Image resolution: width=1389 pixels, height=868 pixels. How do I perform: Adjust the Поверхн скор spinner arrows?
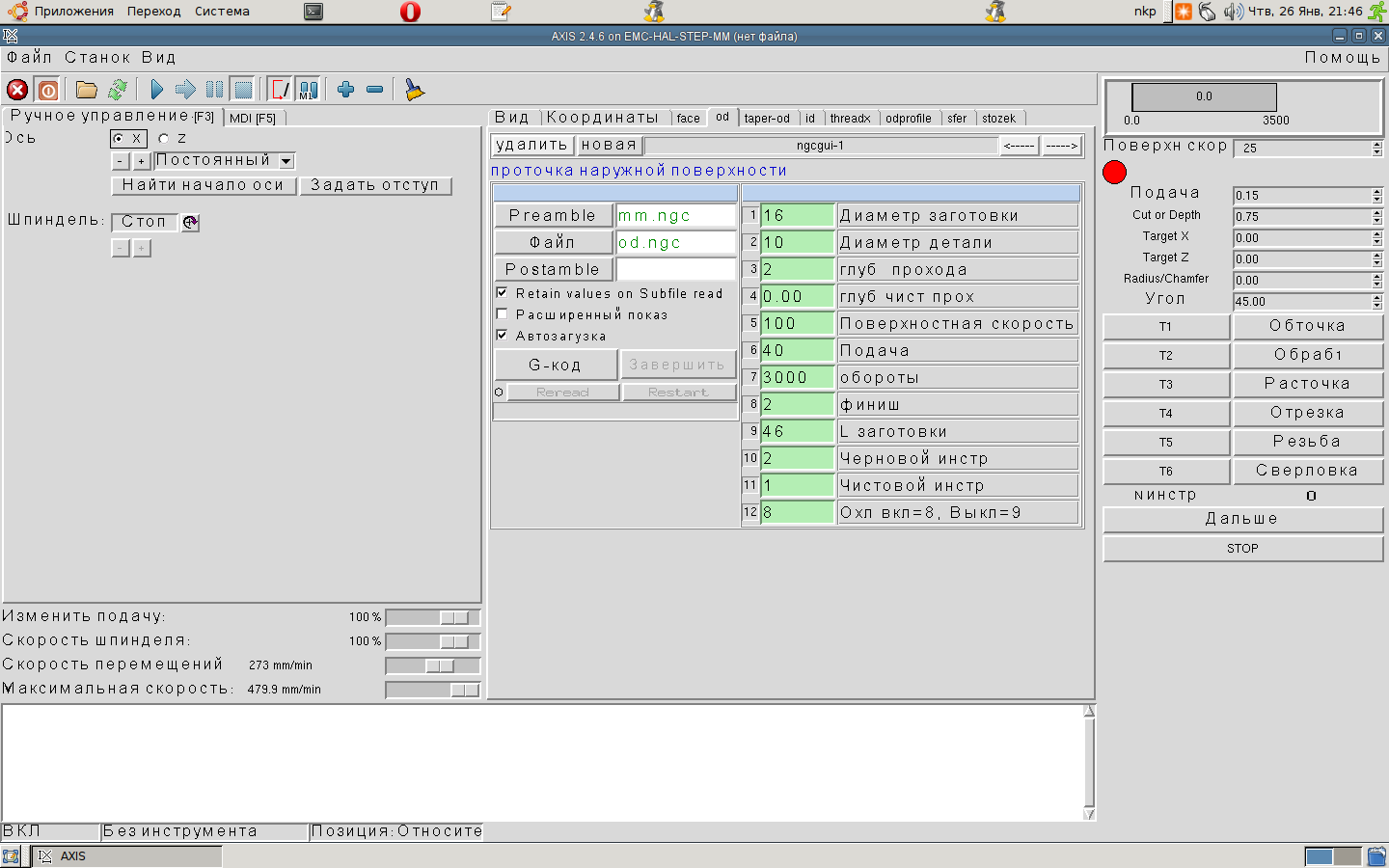(1377, 149)
